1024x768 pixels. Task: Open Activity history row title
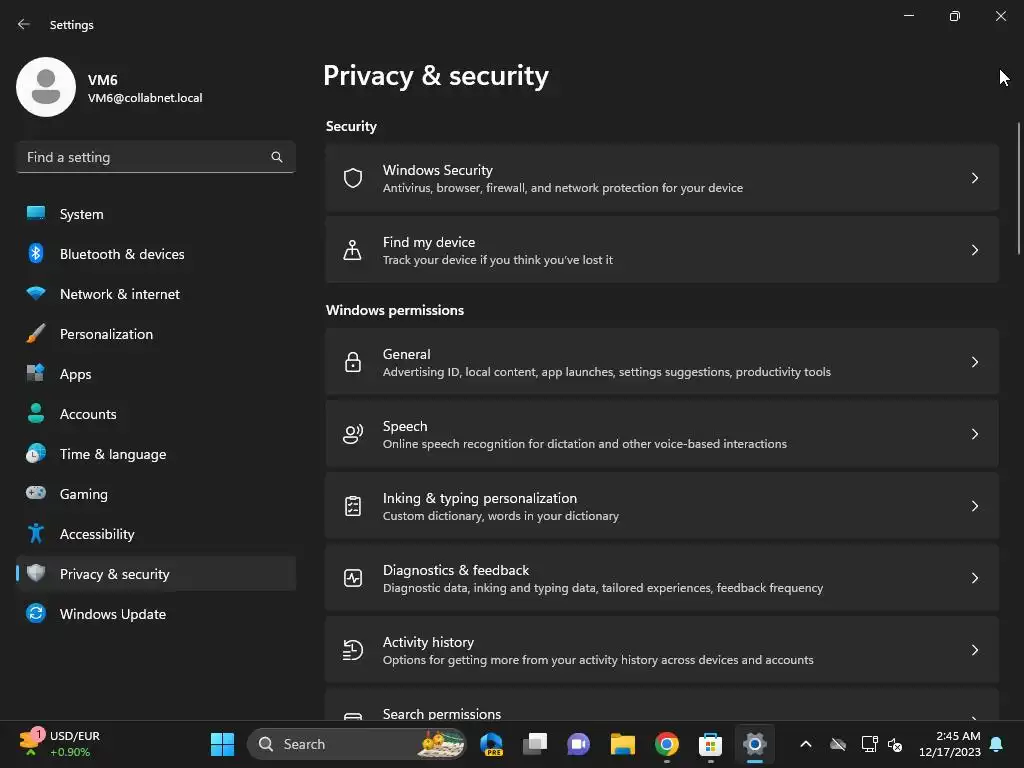(428, 642)
